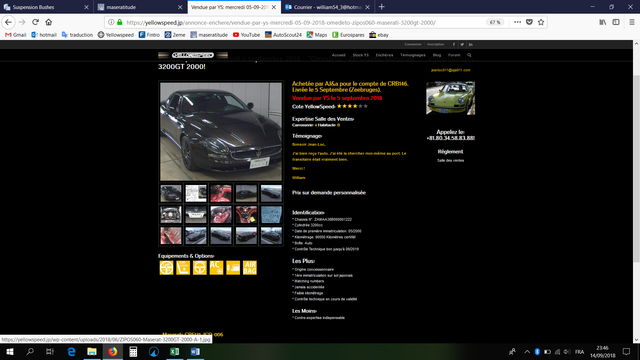Screen dimensions: 640x360
Task: Open Accueil in site menu
Action: point(338,55)
